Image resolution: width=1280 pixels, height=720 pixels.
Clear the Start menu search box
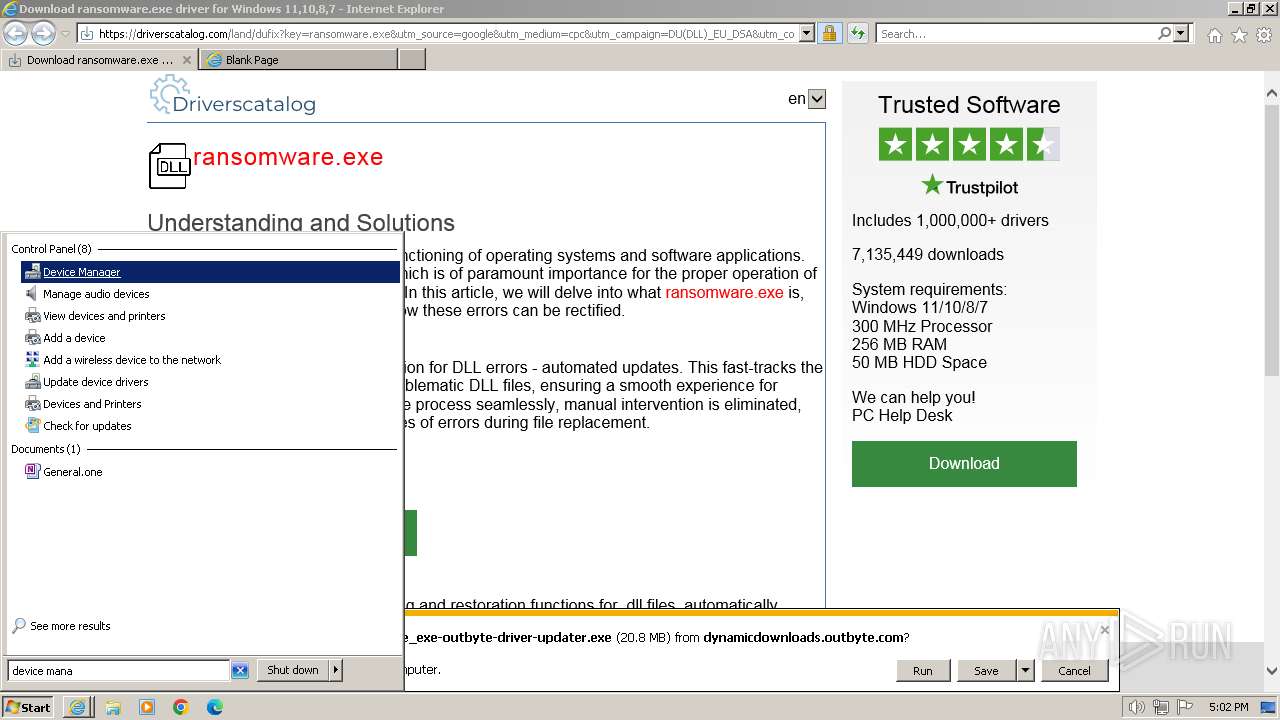coord(240,671)
